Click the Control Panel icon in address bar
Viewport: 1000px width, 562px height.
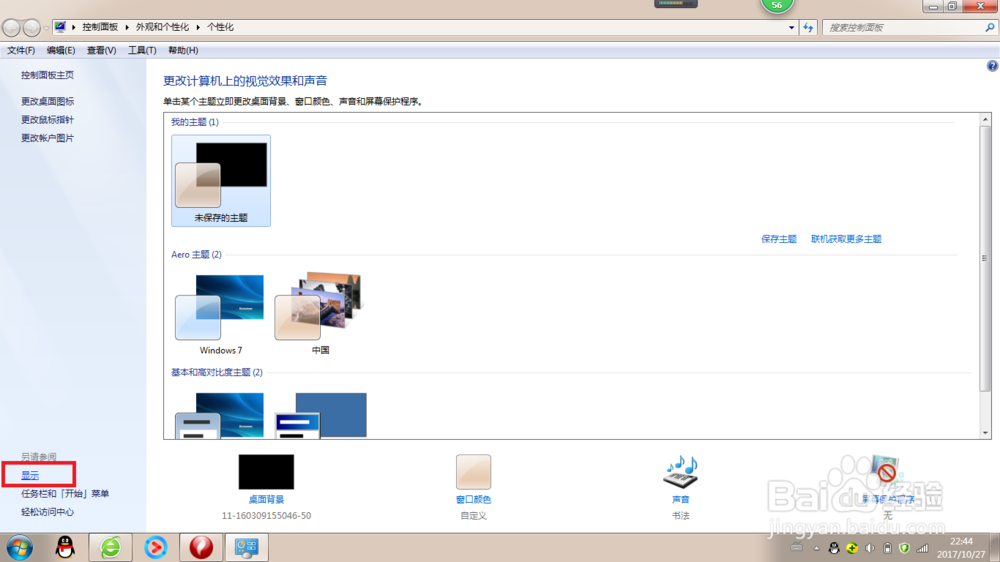(60, 27)
